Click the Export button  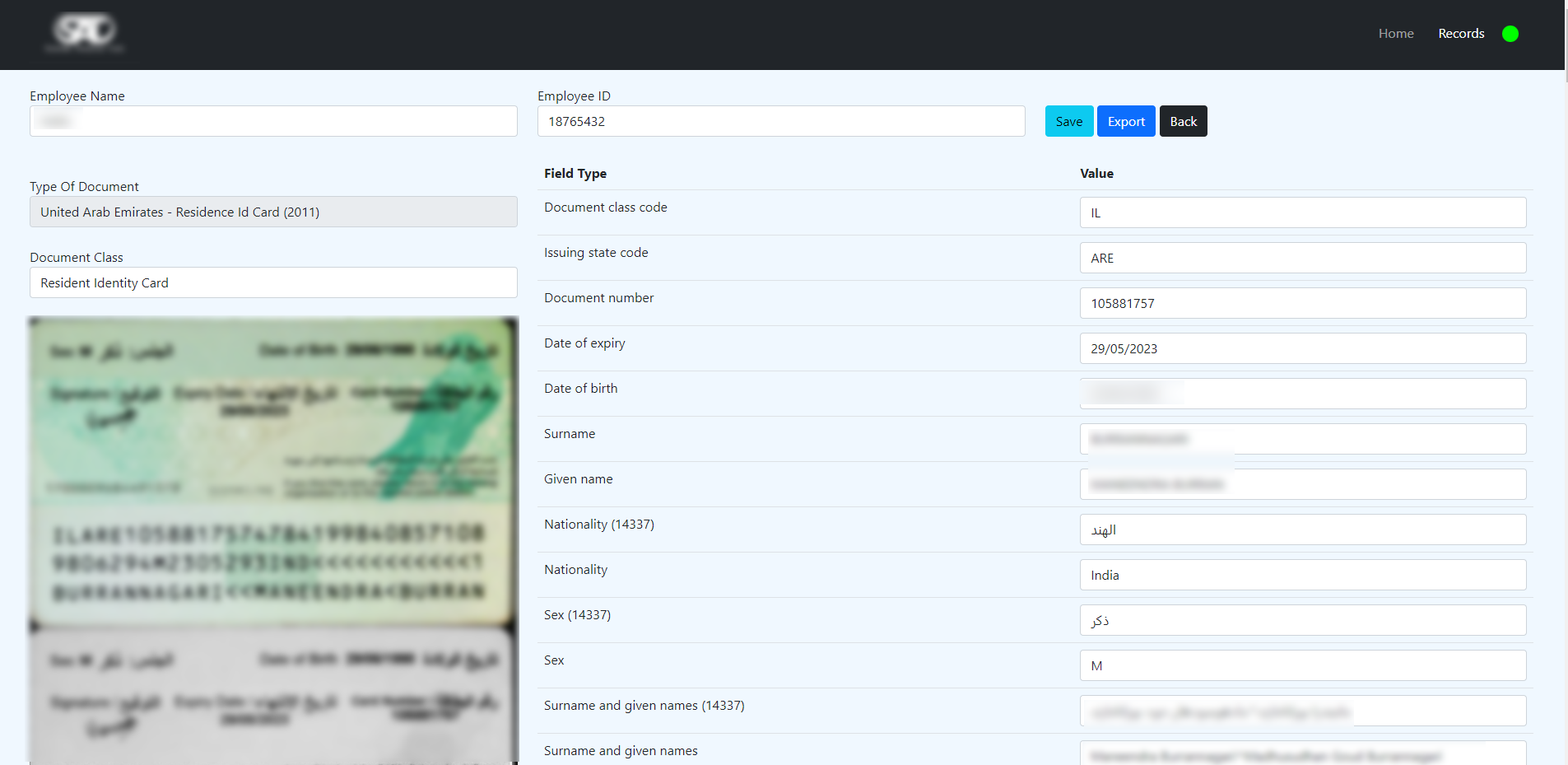click(x=1126, y=120)
